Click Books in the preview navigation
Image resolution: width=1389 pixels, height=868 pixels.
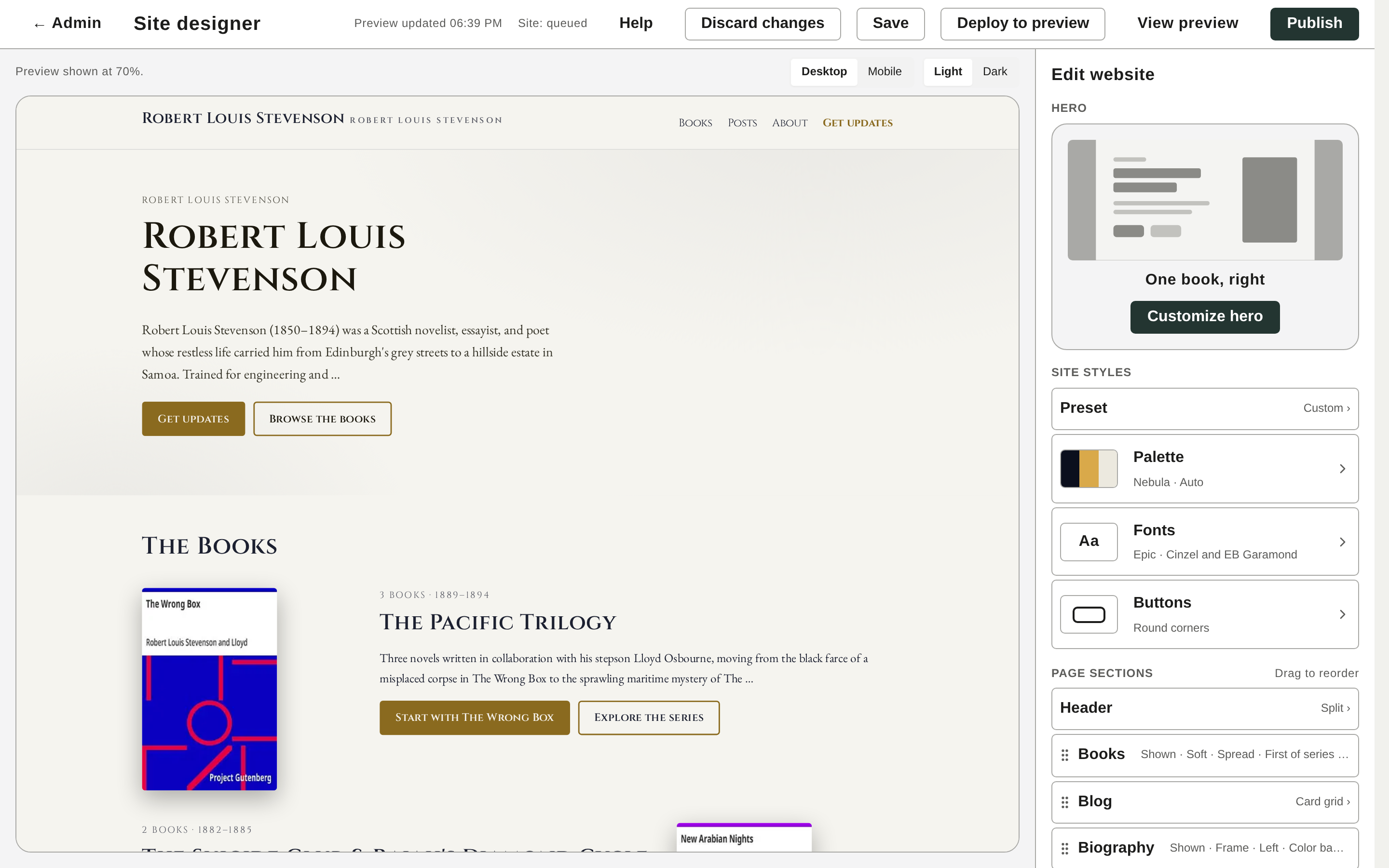[x=695, y=123]
